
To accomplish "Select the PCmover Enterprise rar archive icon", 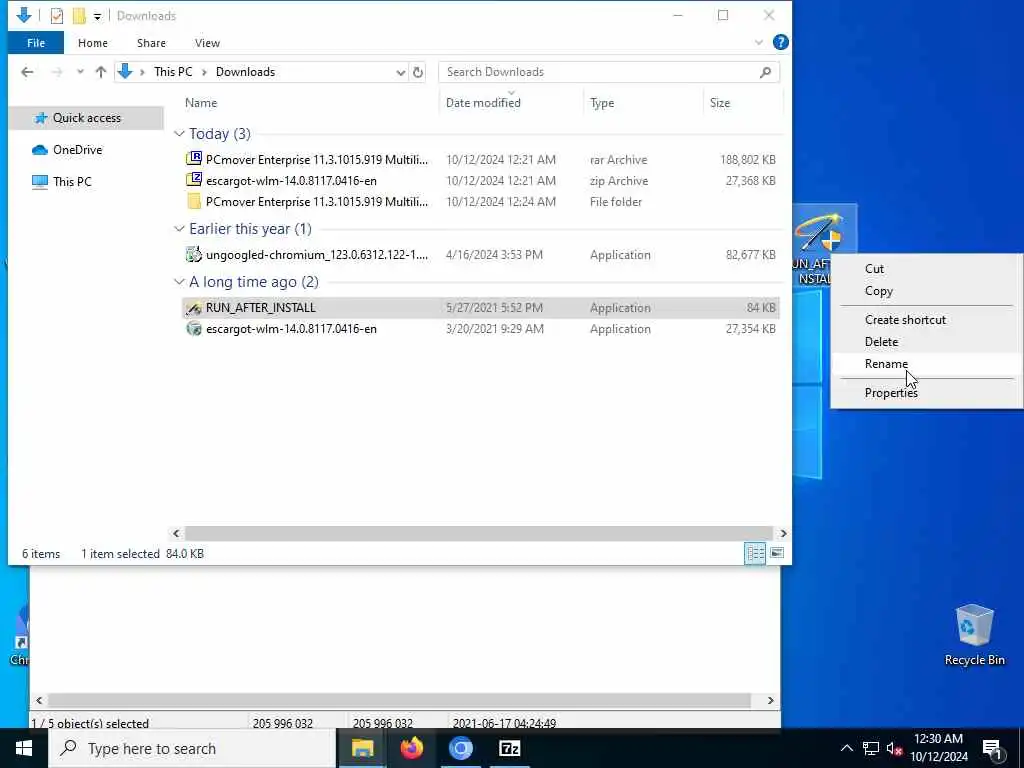I will [194, 159].
